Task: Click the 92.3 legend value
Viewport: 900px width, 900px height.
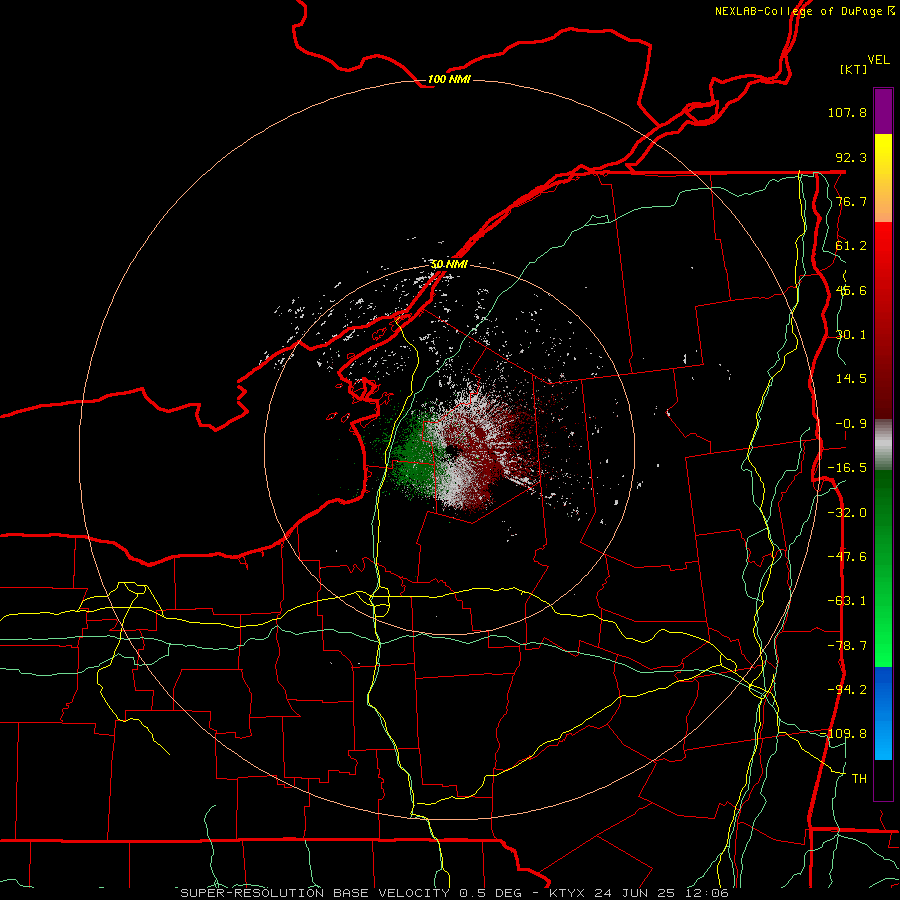Action: [x=851, y=157]
